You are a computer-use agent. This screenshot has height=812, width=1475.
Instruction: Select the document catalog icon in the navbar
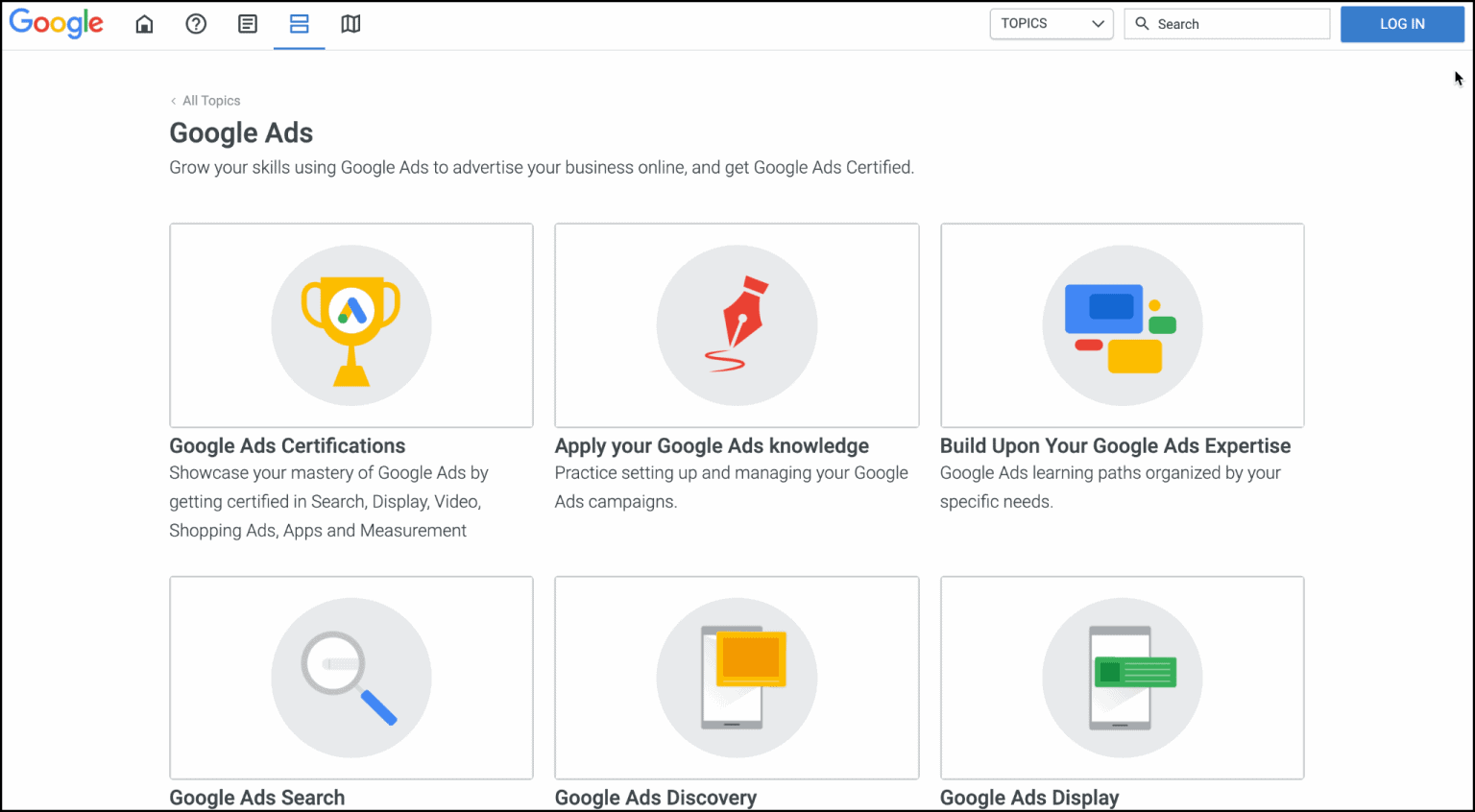[x=248, y=24]
